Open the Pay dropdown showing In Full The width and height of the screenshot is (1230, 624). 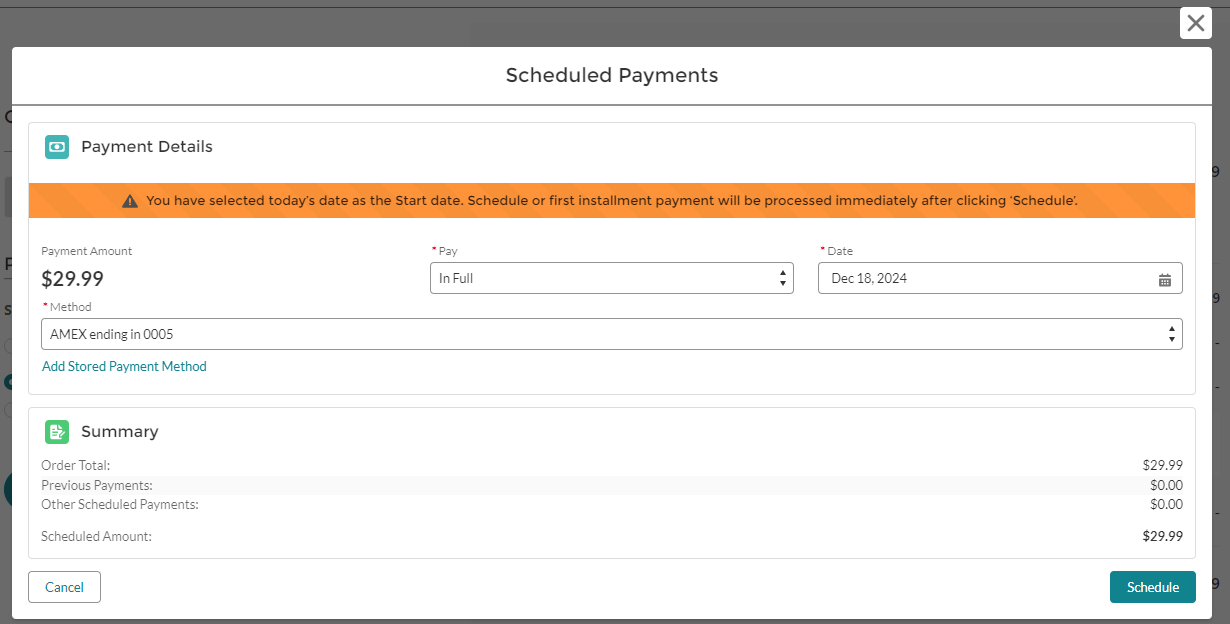click(611, 278)
